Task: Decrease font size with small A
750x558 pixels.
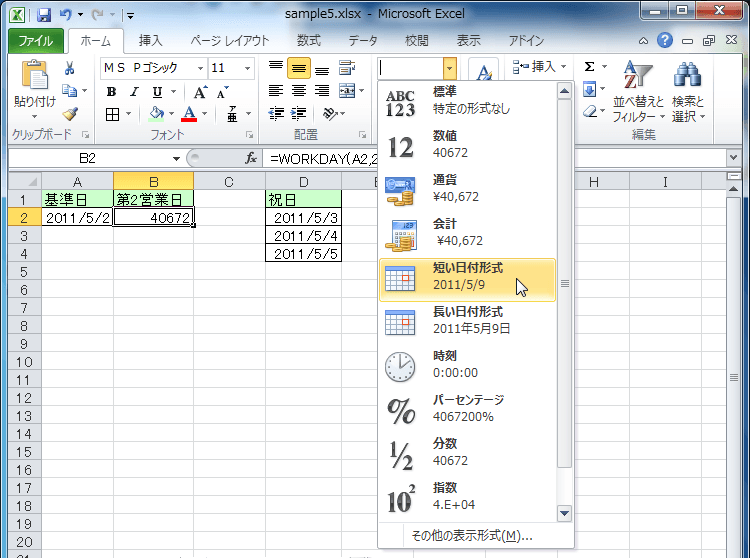Action: [222, 92]
